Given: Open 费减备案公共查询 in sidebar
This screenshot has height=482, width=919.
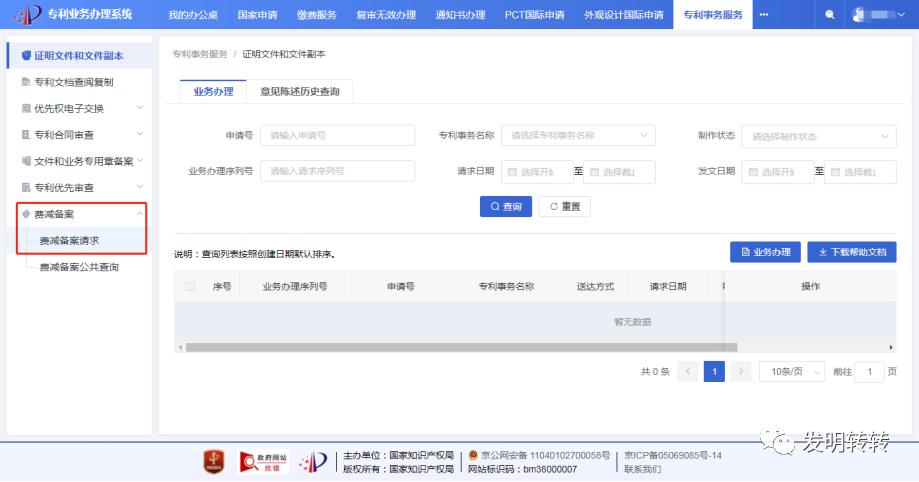Looking at the screenshot, I should [79, 267].
